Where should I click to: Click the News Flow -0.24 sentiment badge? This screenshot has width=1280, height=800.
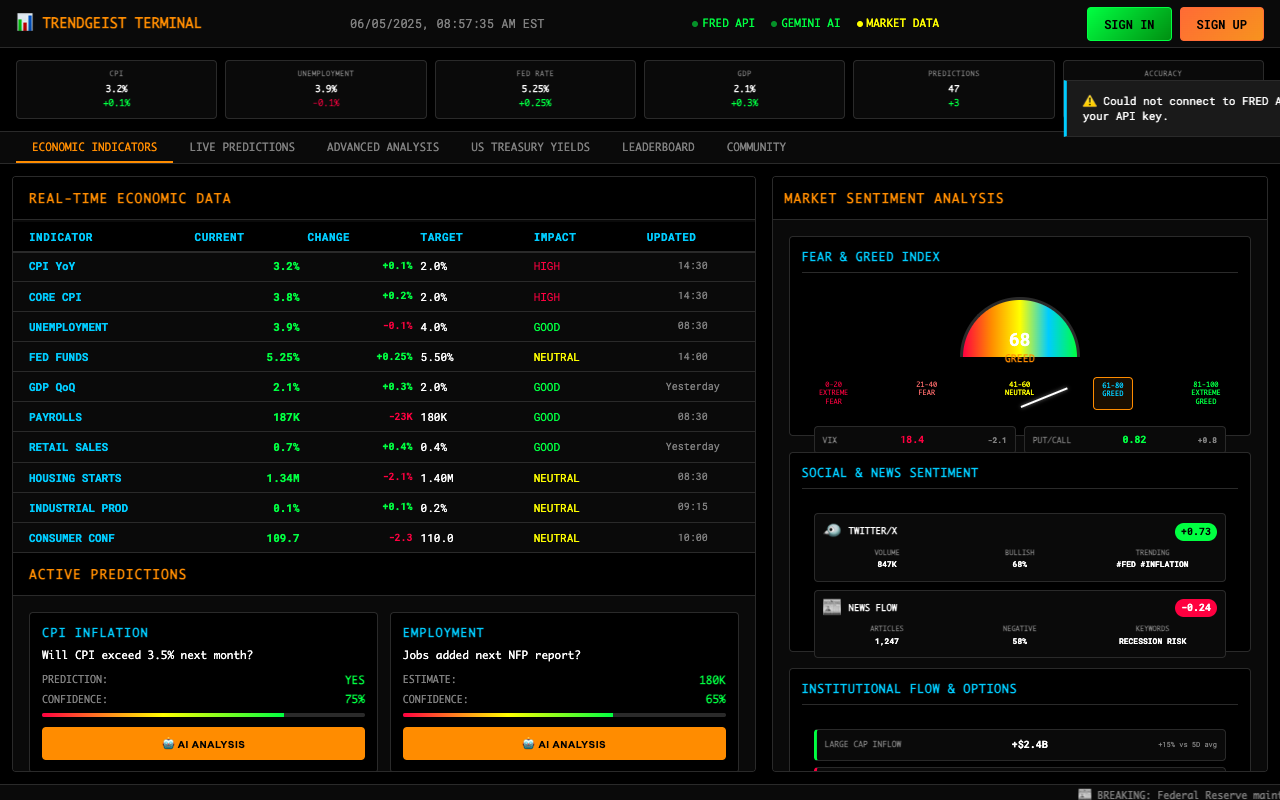point(1196,608)
